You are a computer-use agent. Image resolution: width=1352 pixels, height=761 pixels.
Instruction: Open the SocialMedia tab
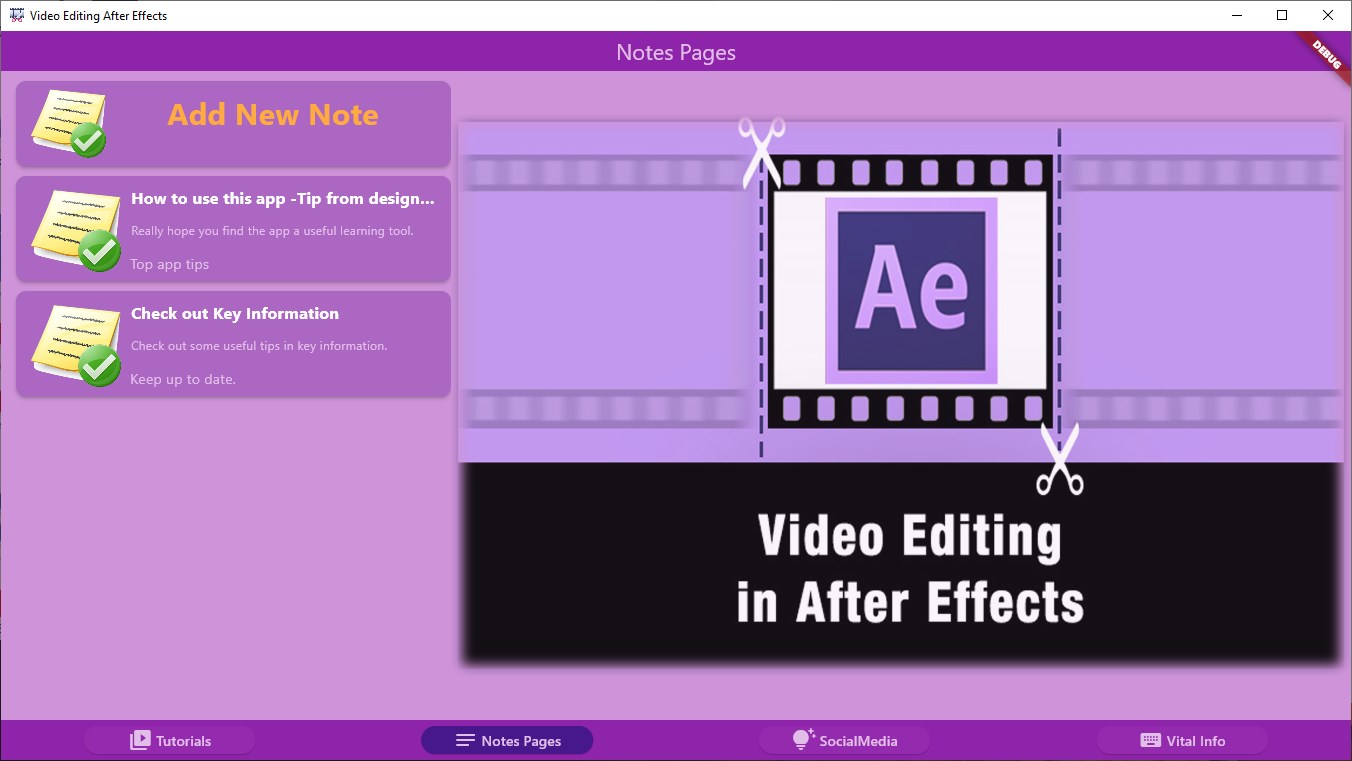click(845, 741)
